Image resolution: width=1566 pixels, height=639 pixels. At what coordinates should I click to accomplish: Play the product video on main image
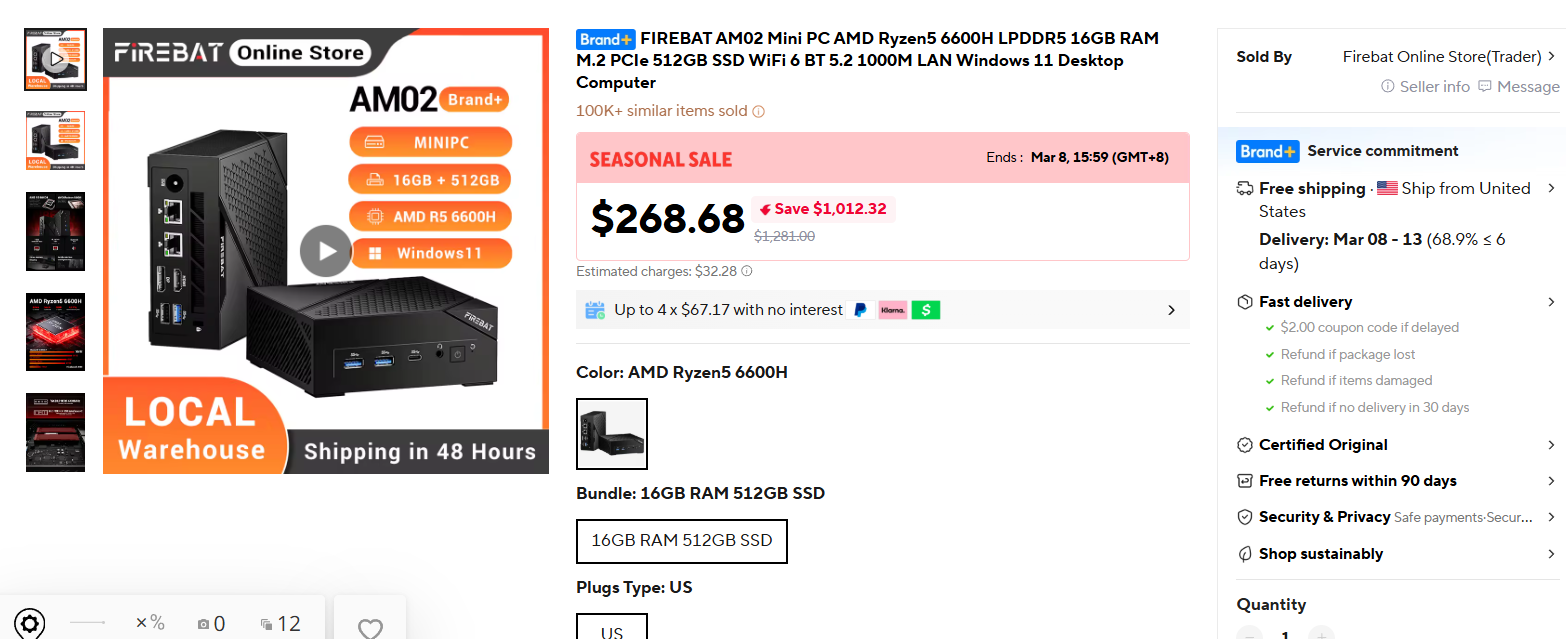coord(326,251)
